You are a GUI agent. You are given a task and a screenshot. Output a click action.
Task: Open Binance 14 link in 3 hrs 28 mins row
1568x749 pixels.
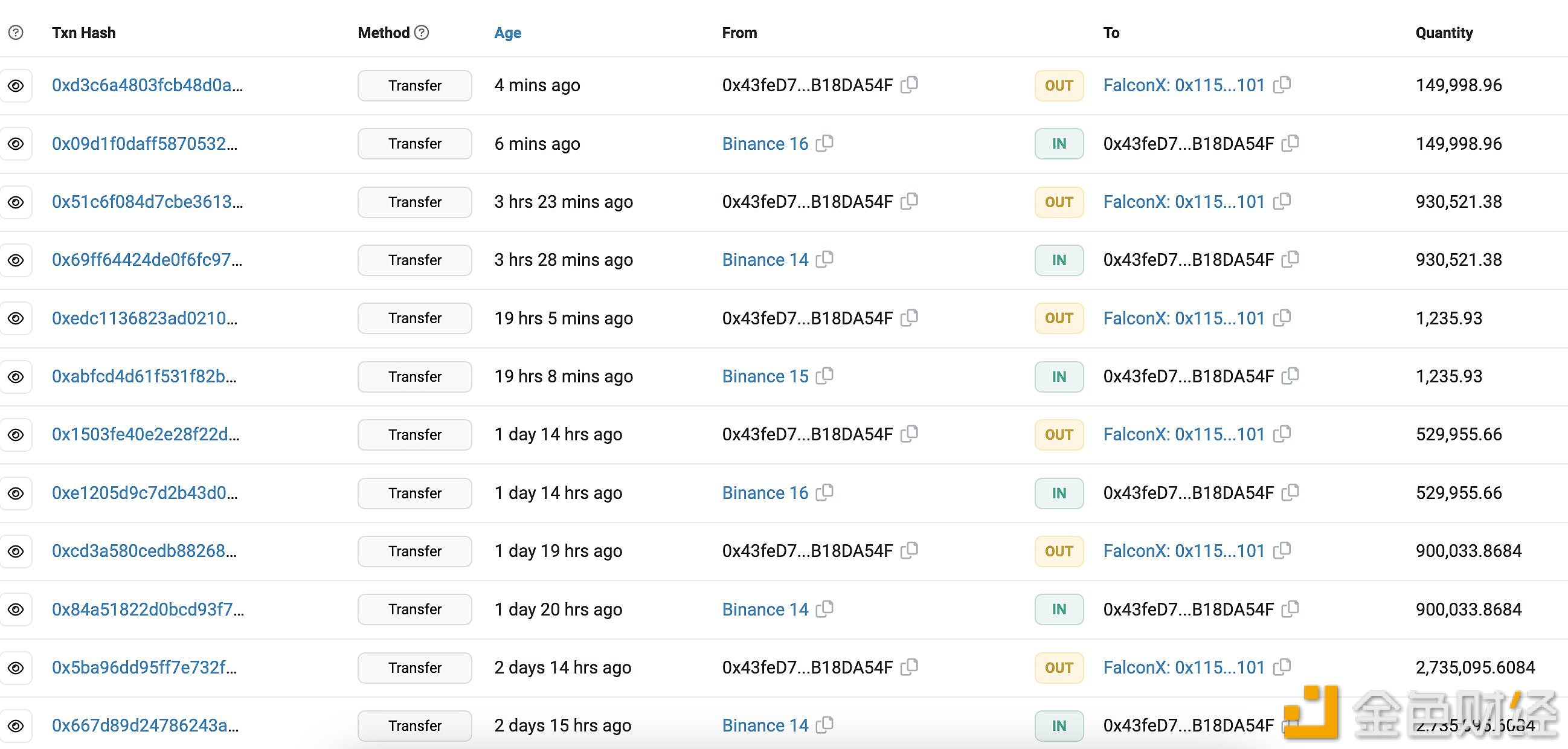tap(765, 260)
